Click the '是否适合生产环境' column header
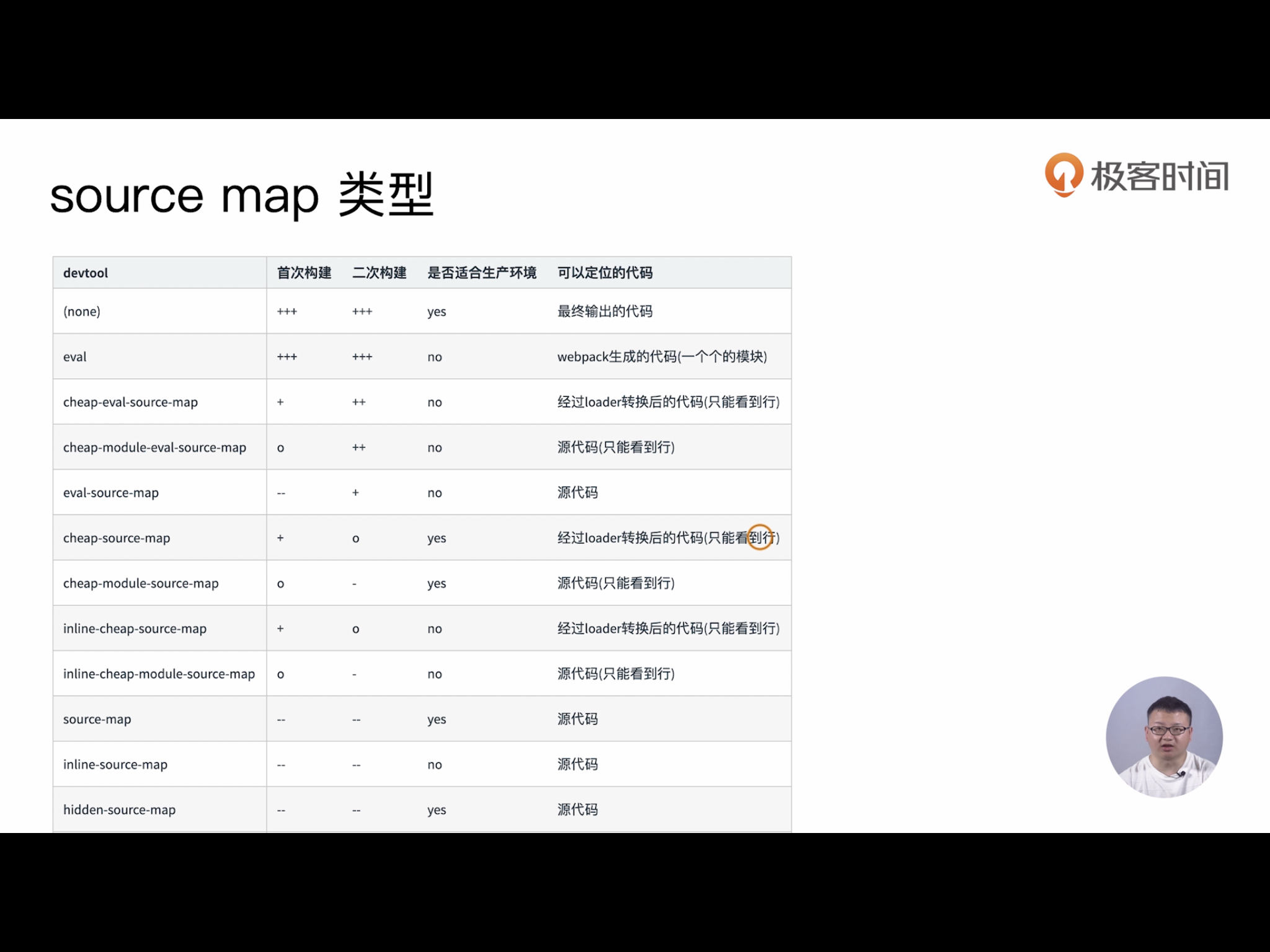The width and height of the screenshot is (1270, 952). [x=481, y=273]
